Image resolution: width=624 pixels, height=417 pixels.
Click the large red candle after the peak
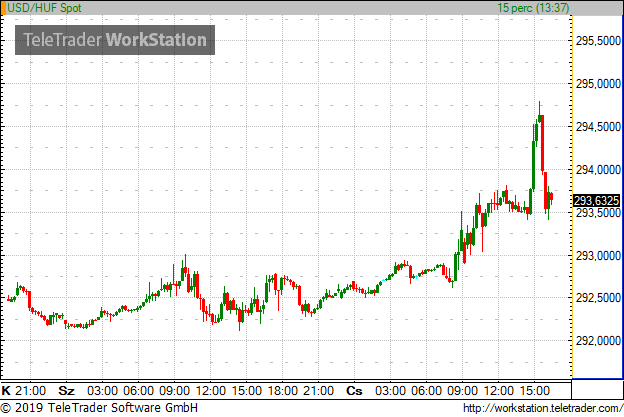click(542, 143)
